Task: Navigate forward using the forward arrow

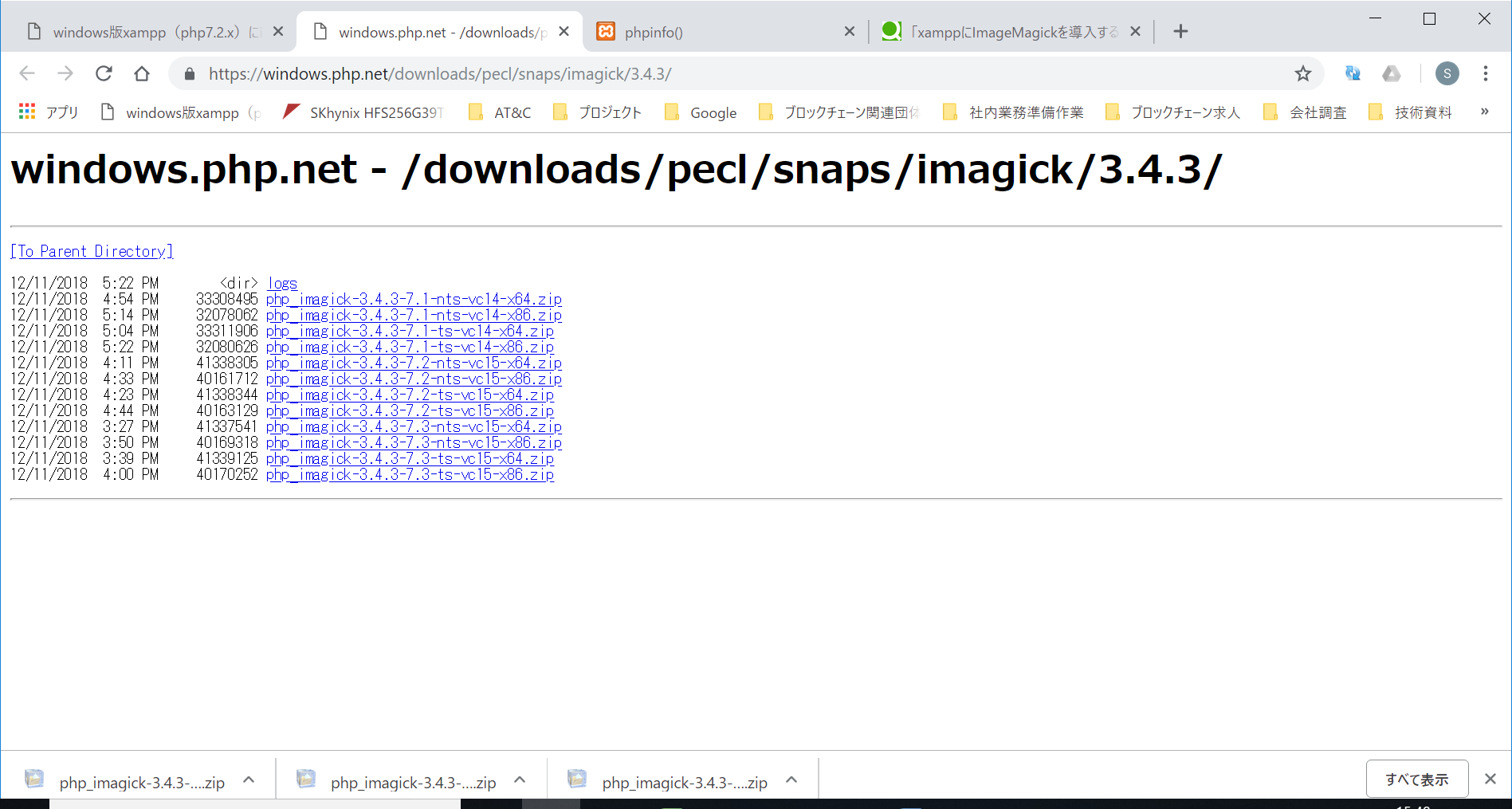Action: [x=65, y=73]
